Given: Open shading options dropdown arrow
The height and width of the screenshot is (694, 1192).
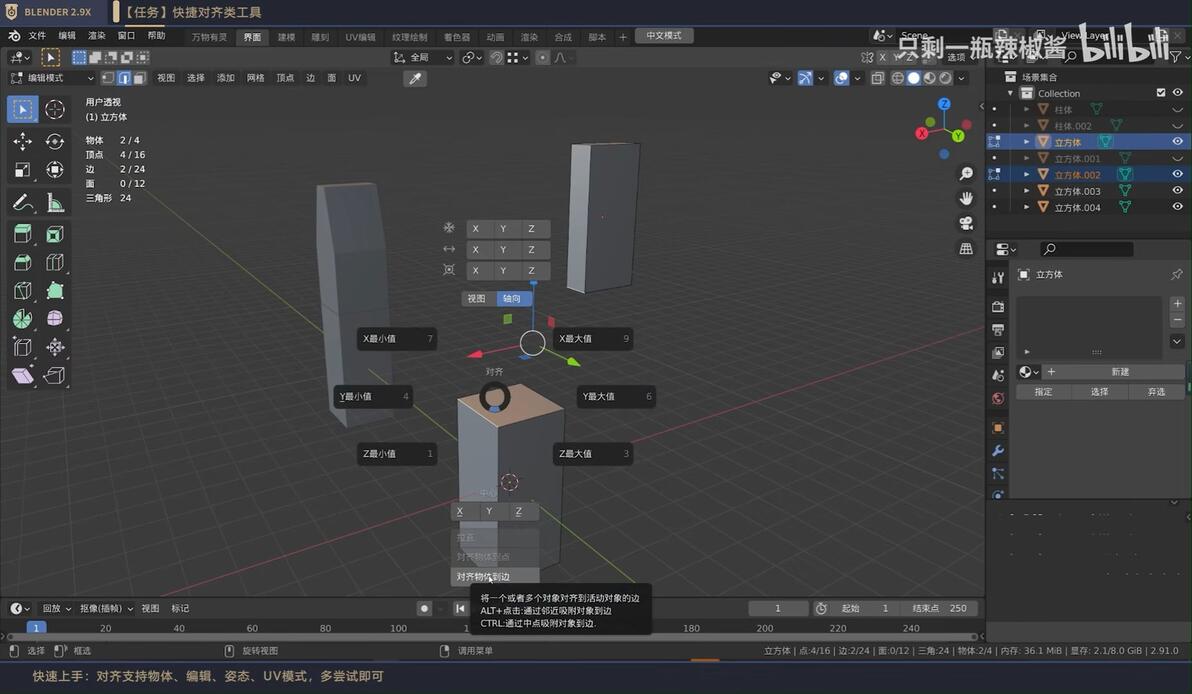Looking at the screenshot, I should pyautogui.click(x=962, y=78).
